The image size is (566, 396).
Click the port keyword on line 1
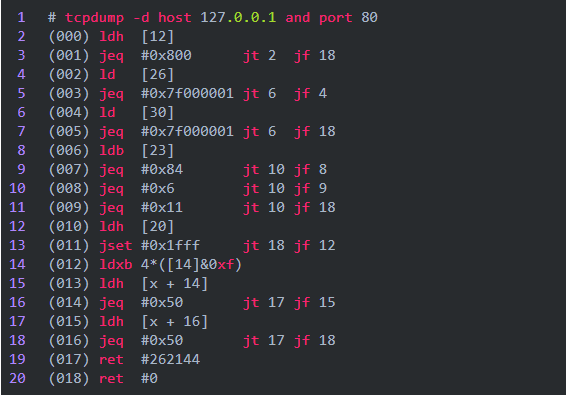pos(336,18)
